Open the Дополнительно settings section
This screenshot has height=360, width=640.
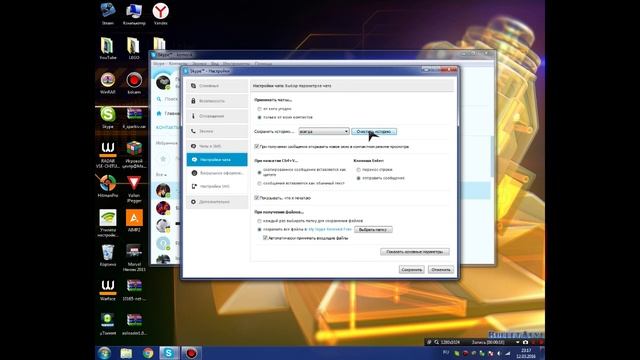[x=217, y=202]
